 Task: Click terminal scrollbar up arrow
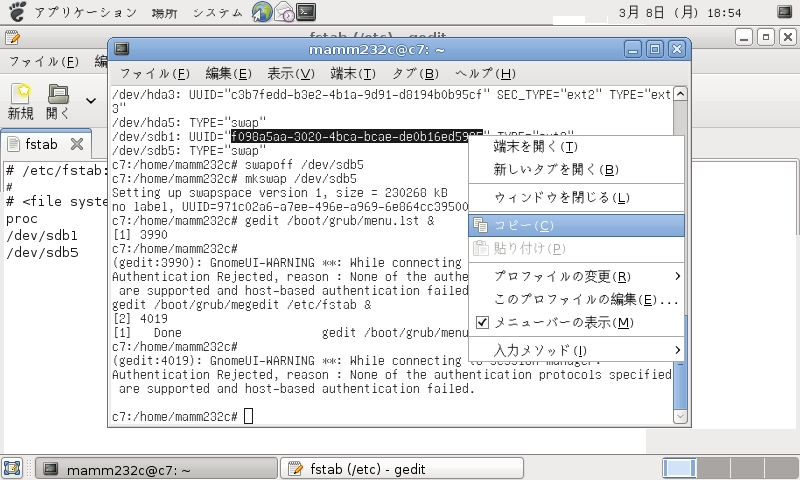tap(680, 94)
